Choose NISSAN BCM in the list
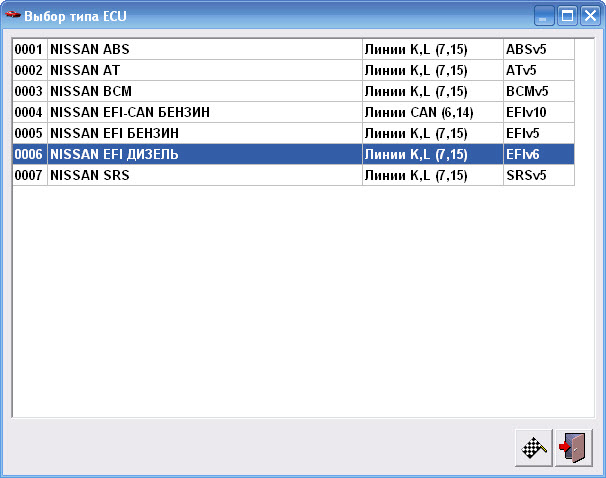 click(293, 91)
